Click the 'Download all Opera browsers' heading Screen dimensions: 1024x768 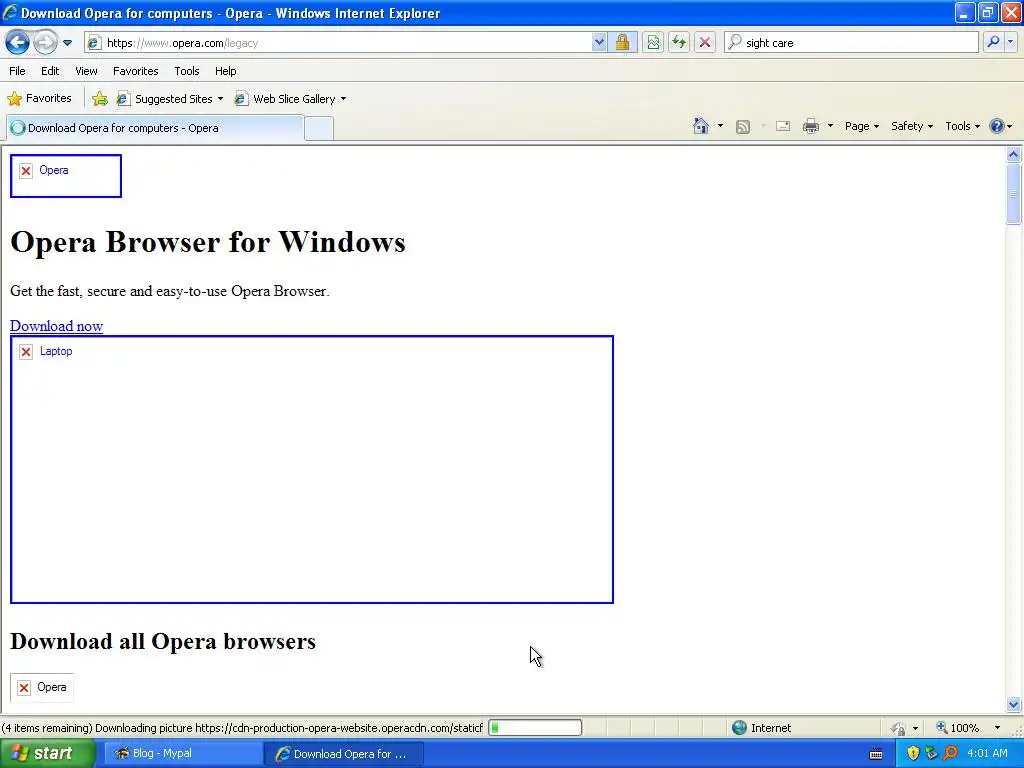(163, 641)
